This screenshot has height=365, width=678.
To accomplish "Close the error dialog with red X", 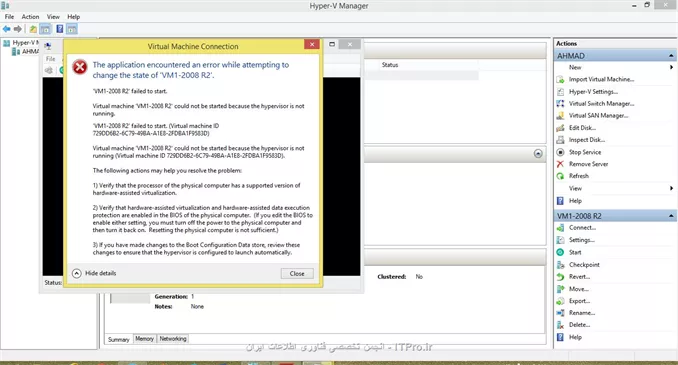I will pos(312,44).
